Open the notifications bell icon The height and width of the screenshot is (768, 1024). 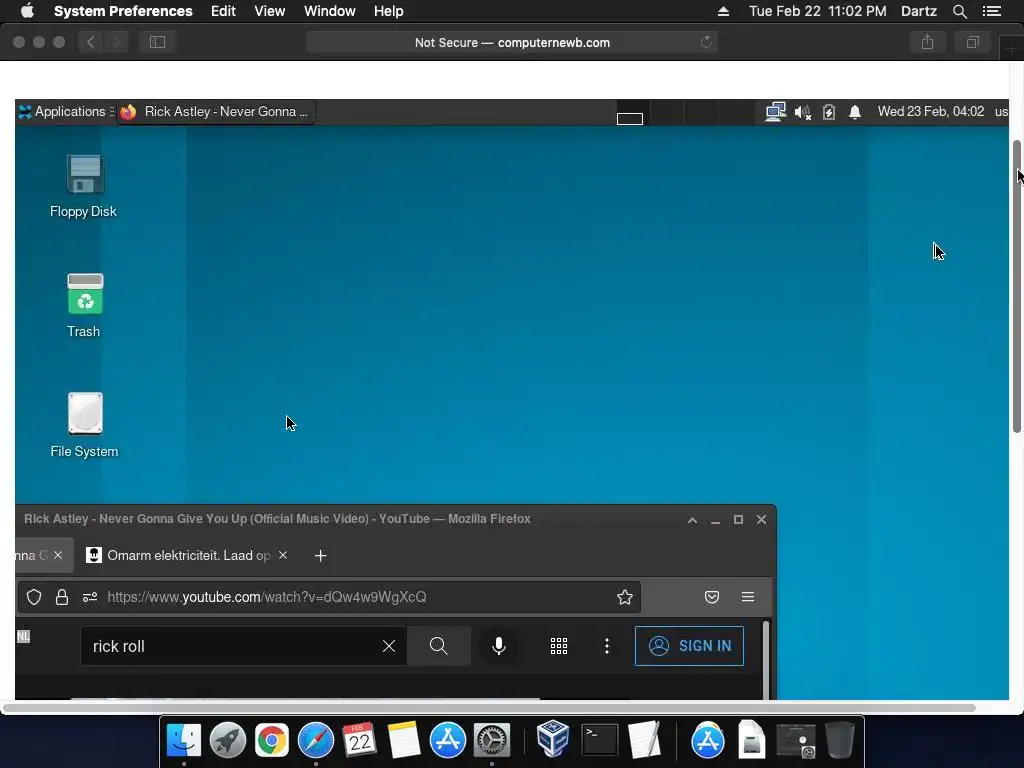(x=855, y=112)
